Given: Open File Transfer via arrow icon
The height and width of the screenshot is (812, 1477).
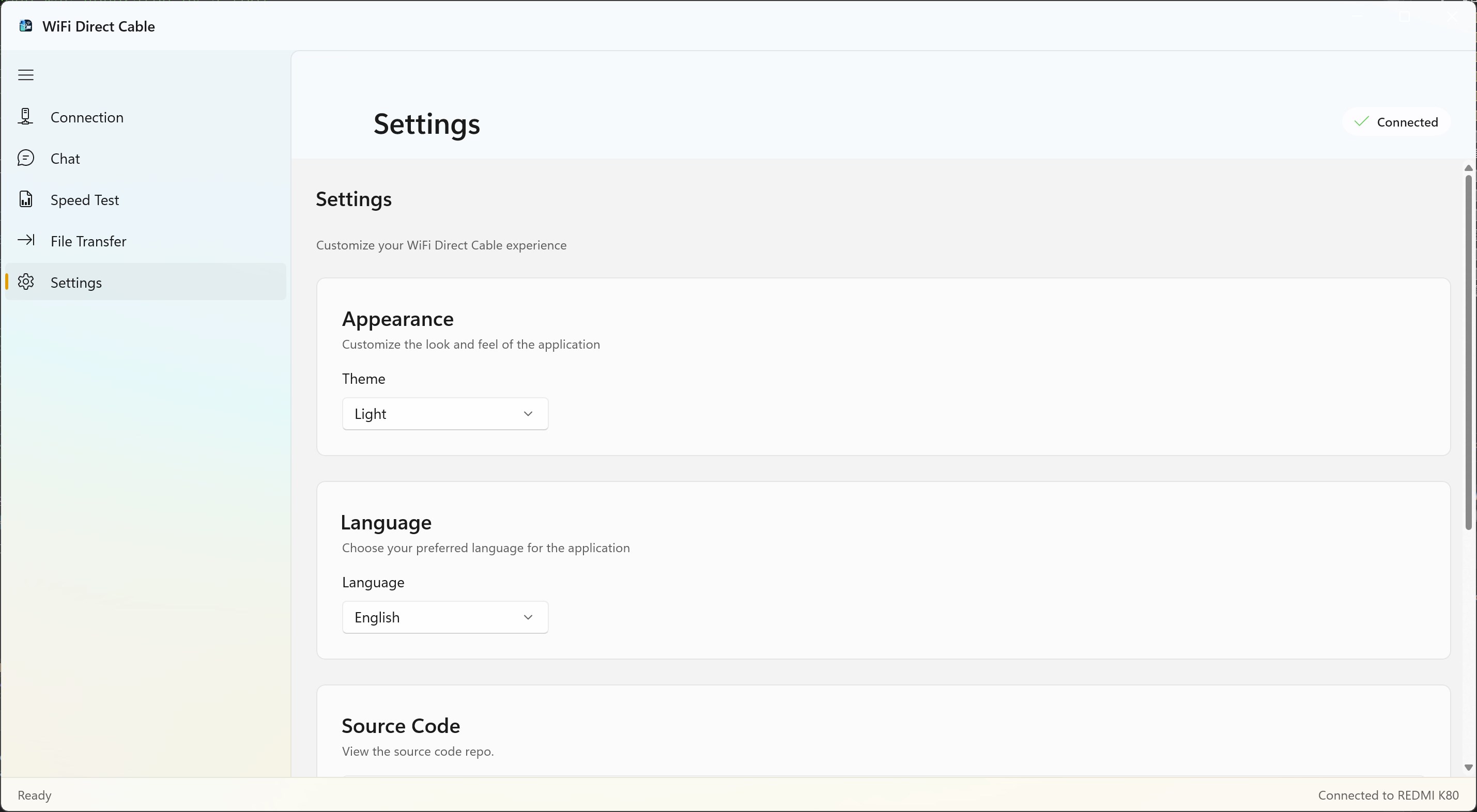Looking at the screenshot, I should coord(26,240).
